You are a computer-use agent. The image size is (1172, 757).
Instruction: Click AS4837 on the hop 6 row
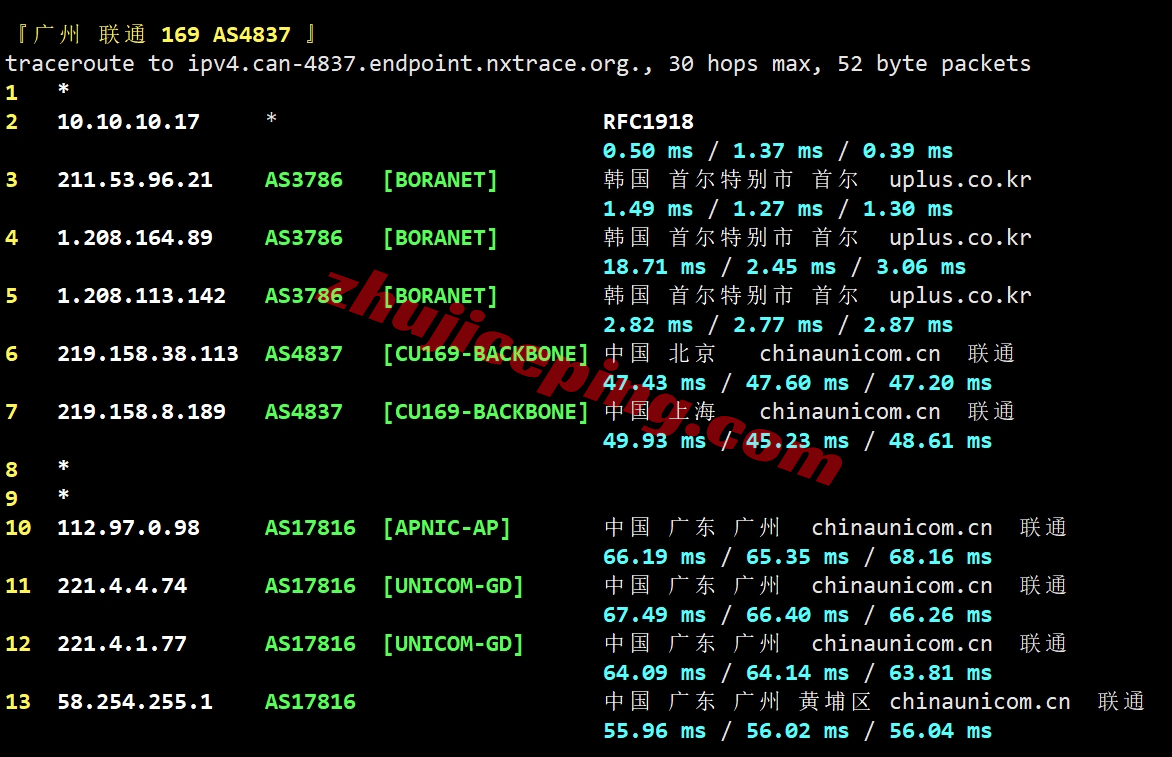tap(303, 354)
